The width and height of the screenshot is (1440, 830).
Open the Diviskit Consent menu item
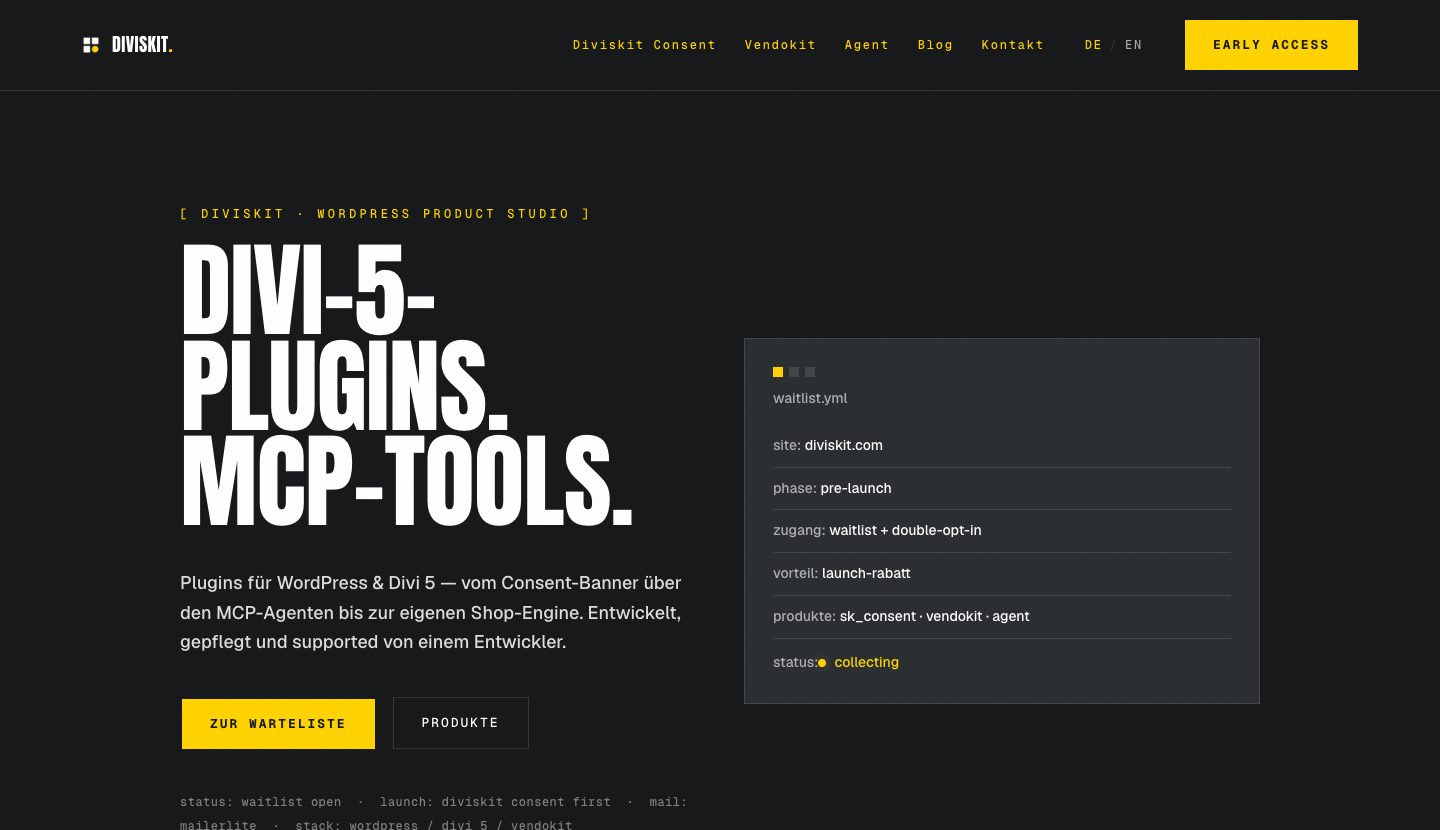pos(644,45)
